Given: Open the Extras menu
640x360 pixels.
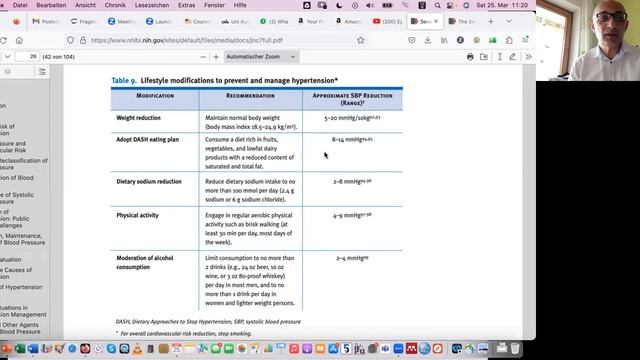Looking at the screenshot, I should tap(187, 5).
